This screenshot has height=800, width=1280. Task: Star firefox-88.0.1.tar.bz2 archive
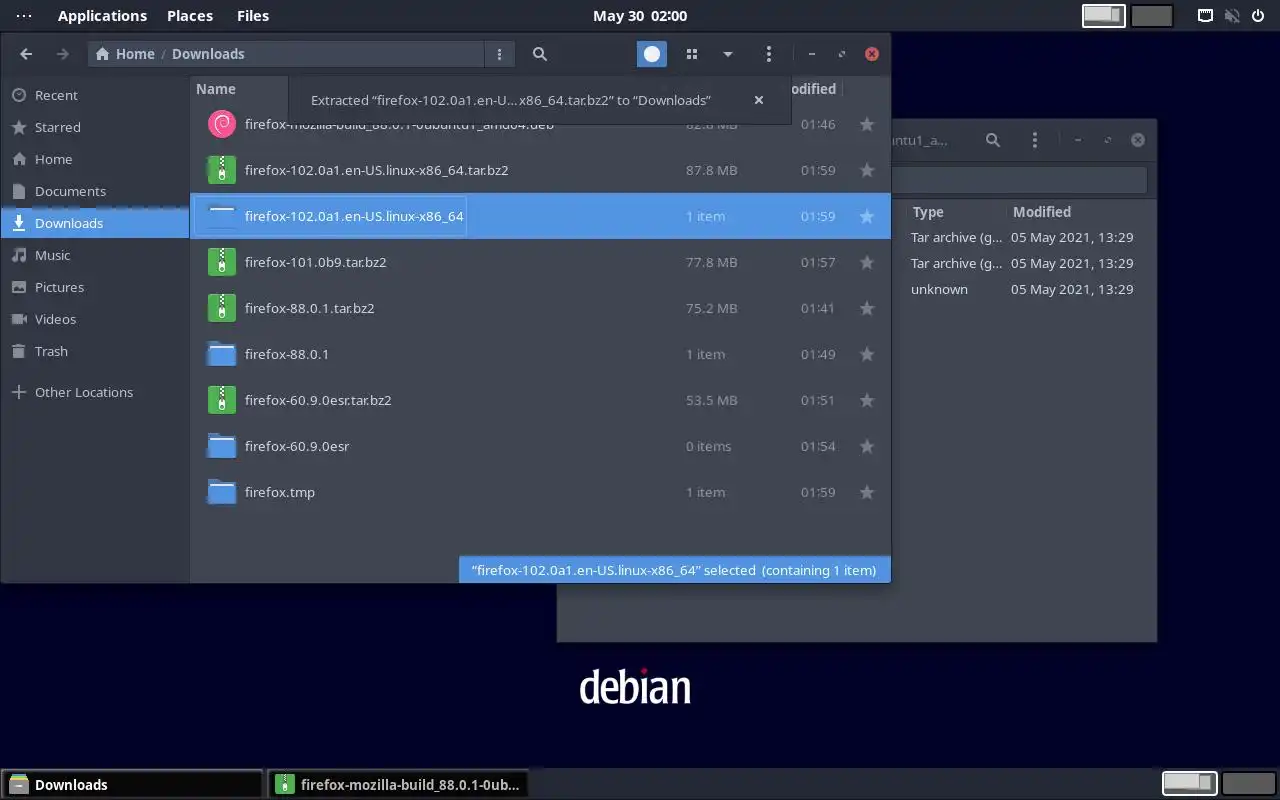pos(867,308)
